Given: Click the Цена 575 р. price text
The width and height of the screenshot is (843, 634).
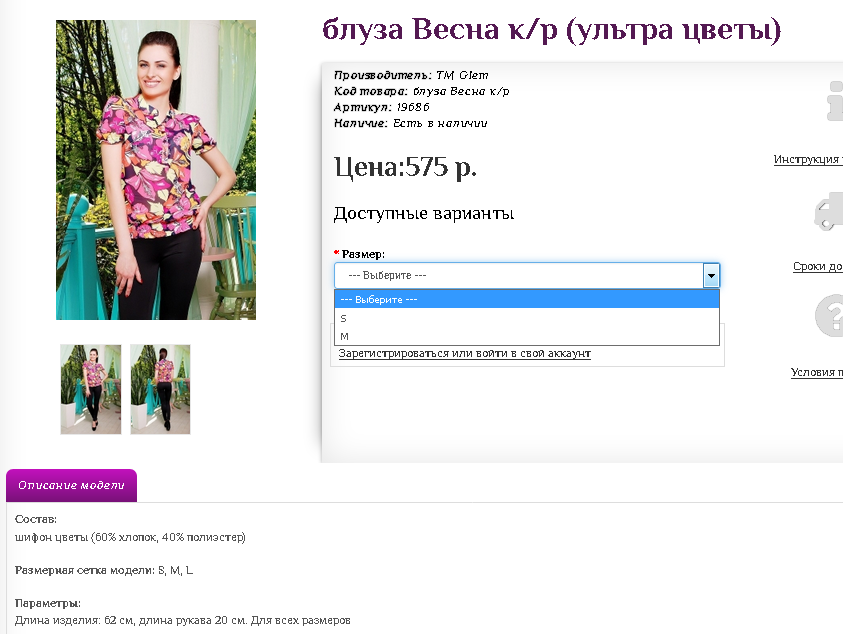Looking at the screenshot, I should coord(405,167).
